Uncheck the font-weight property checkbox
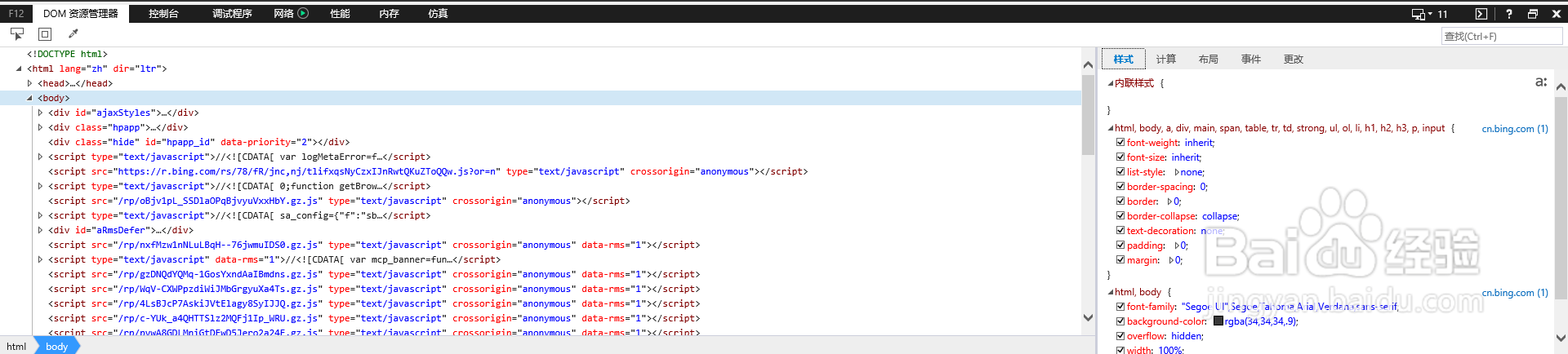 pyautogui.click(x=1120, y=143)
